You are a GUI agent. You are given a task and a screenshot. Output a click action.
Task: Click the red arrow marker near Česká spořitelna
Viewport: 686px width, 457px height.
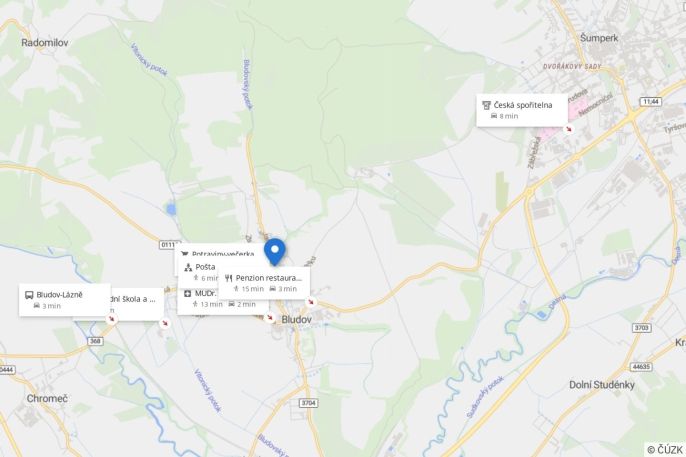click(569, 129)
